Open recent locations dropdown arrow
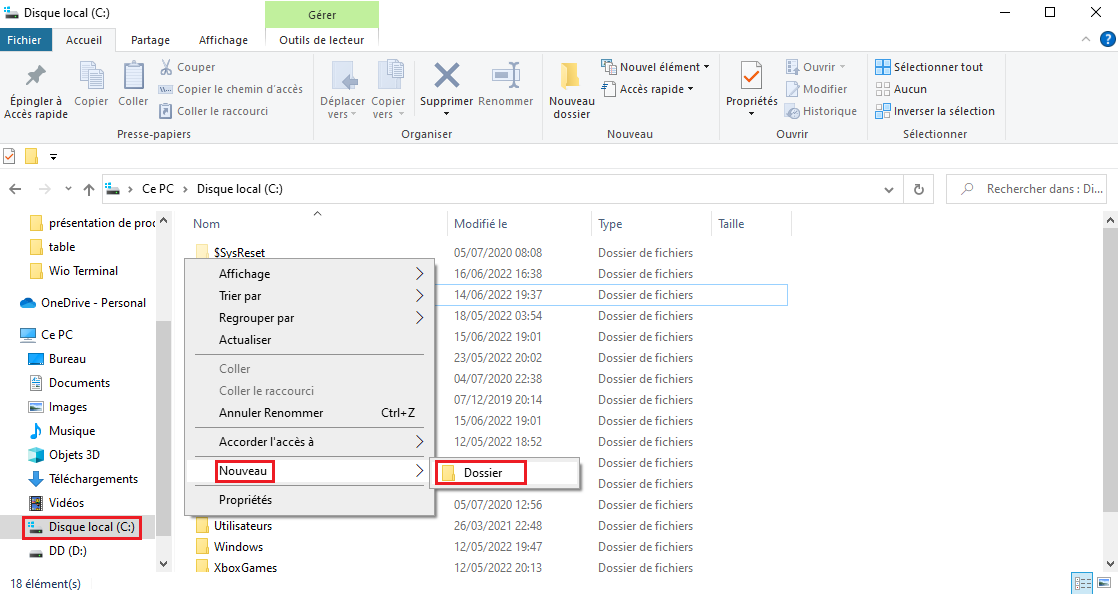 coord(68,189)
